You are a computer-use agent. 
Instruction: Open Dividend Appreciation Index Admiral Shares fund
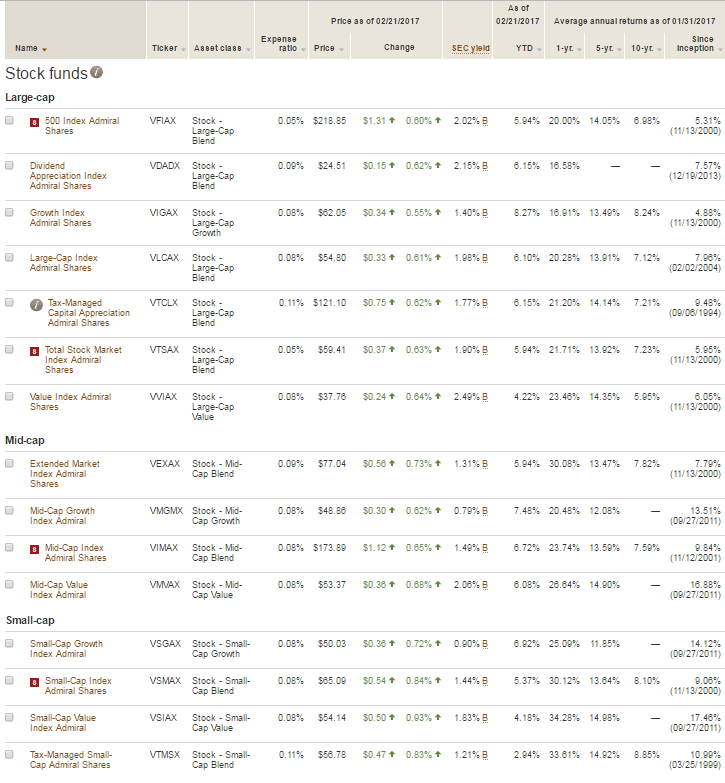pyautogui.click(x=68, y=176)
